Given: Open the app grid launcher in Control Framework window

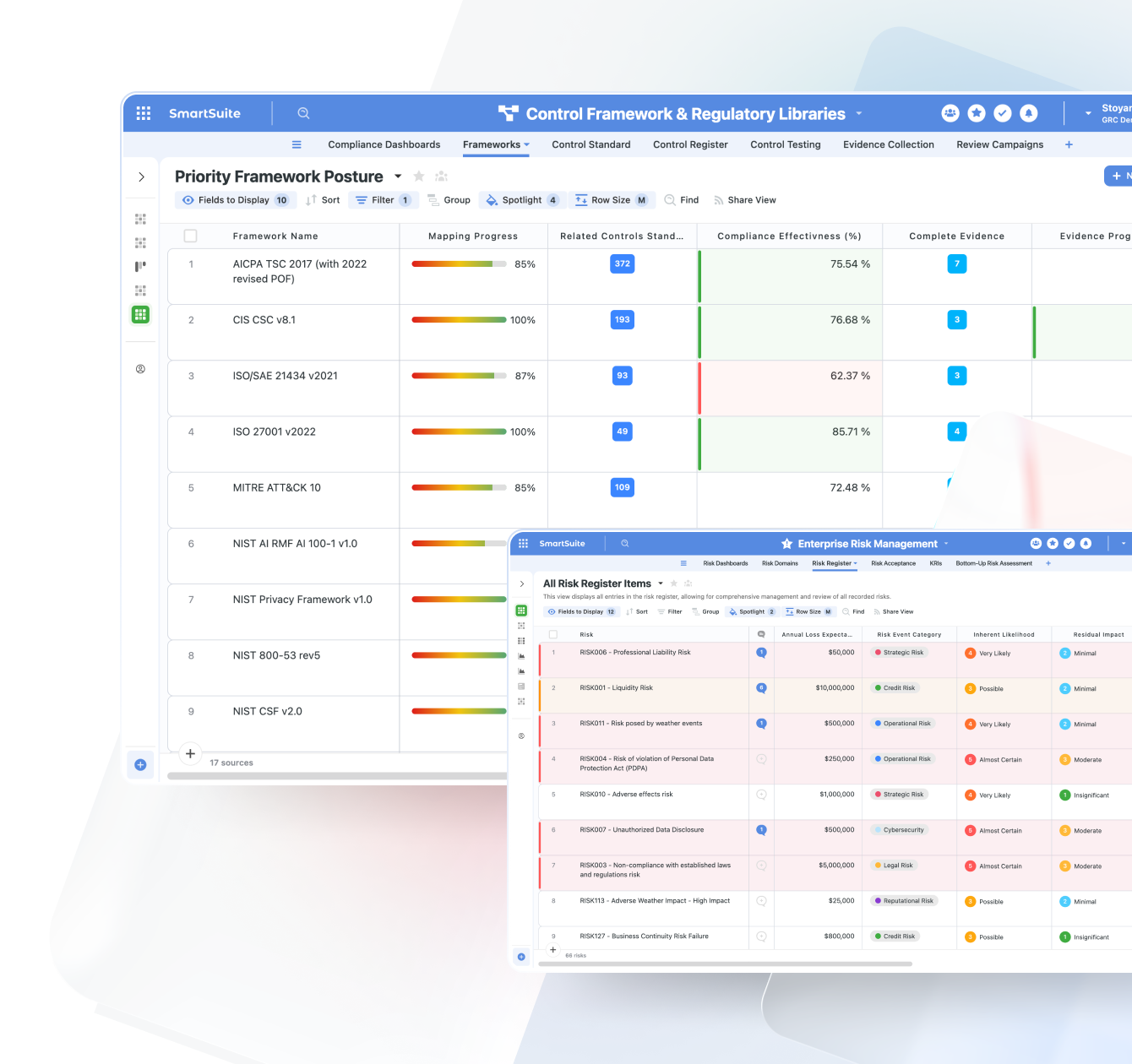Looking at the screenshot, I should coord(144,113).
